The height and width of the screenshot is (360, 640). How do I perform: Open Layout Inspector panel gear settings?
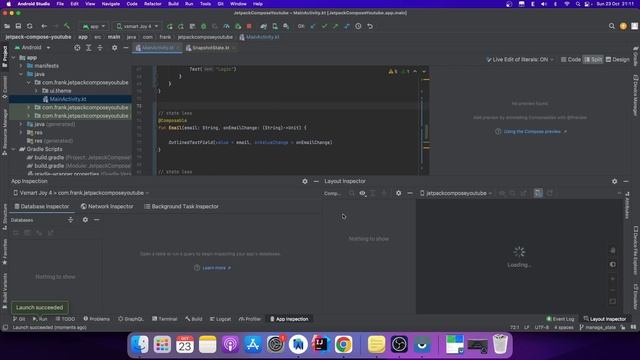[x=614, y=181]
